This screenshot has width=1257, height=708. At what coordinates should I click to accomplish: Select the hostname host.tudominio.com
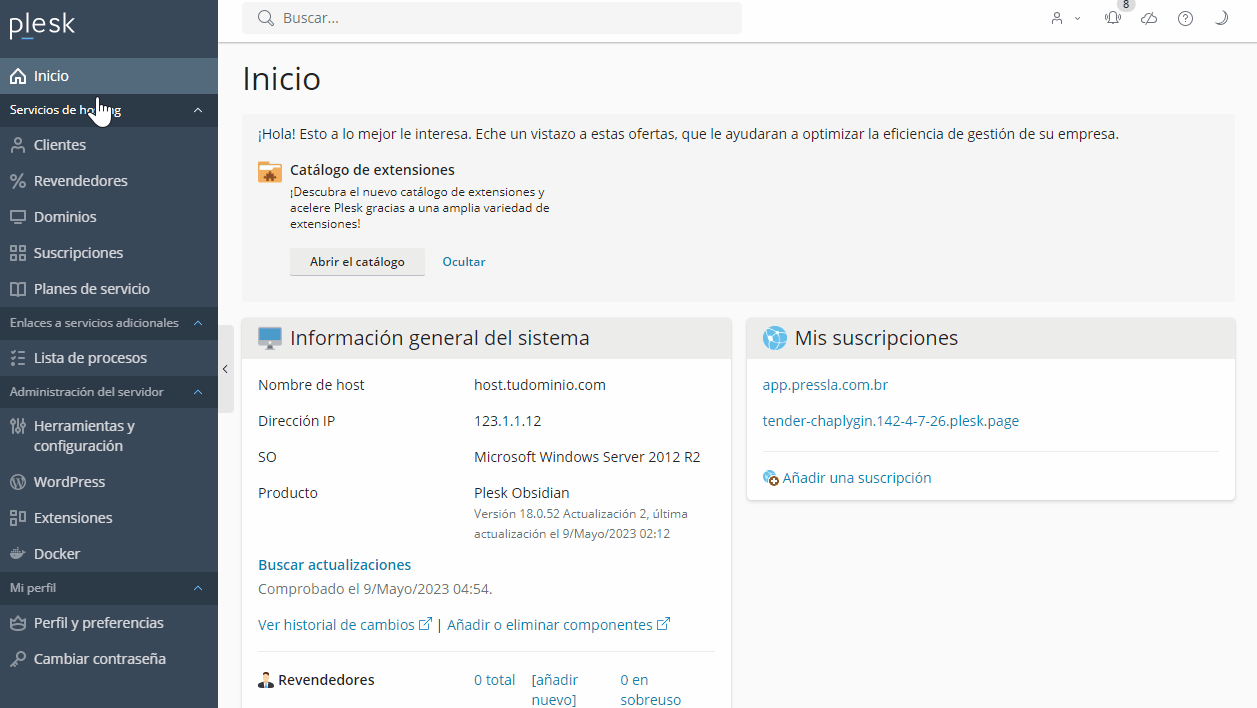coord(540,385)
